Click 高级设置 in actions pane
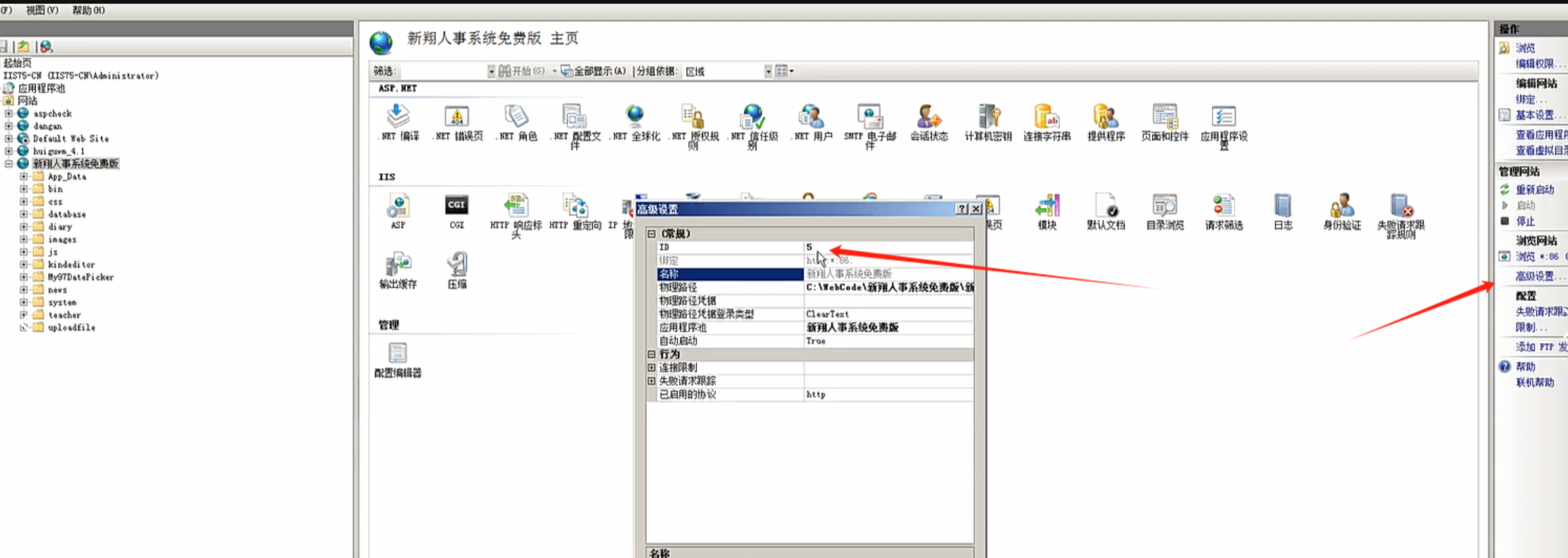 1539,276
